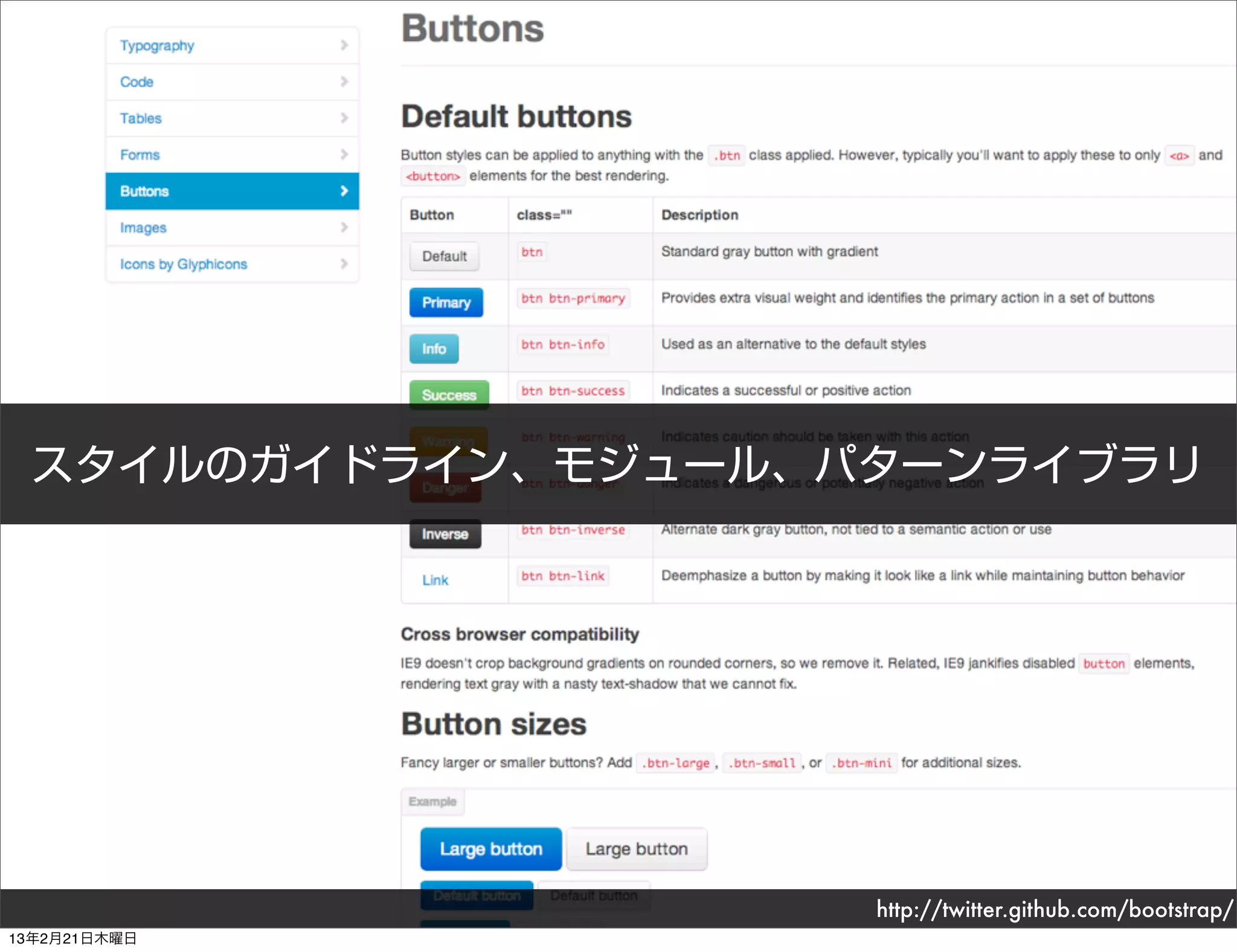Click the 'btn btn-info' class code
The image size is (1237, 952).
(x=563, y=344)
